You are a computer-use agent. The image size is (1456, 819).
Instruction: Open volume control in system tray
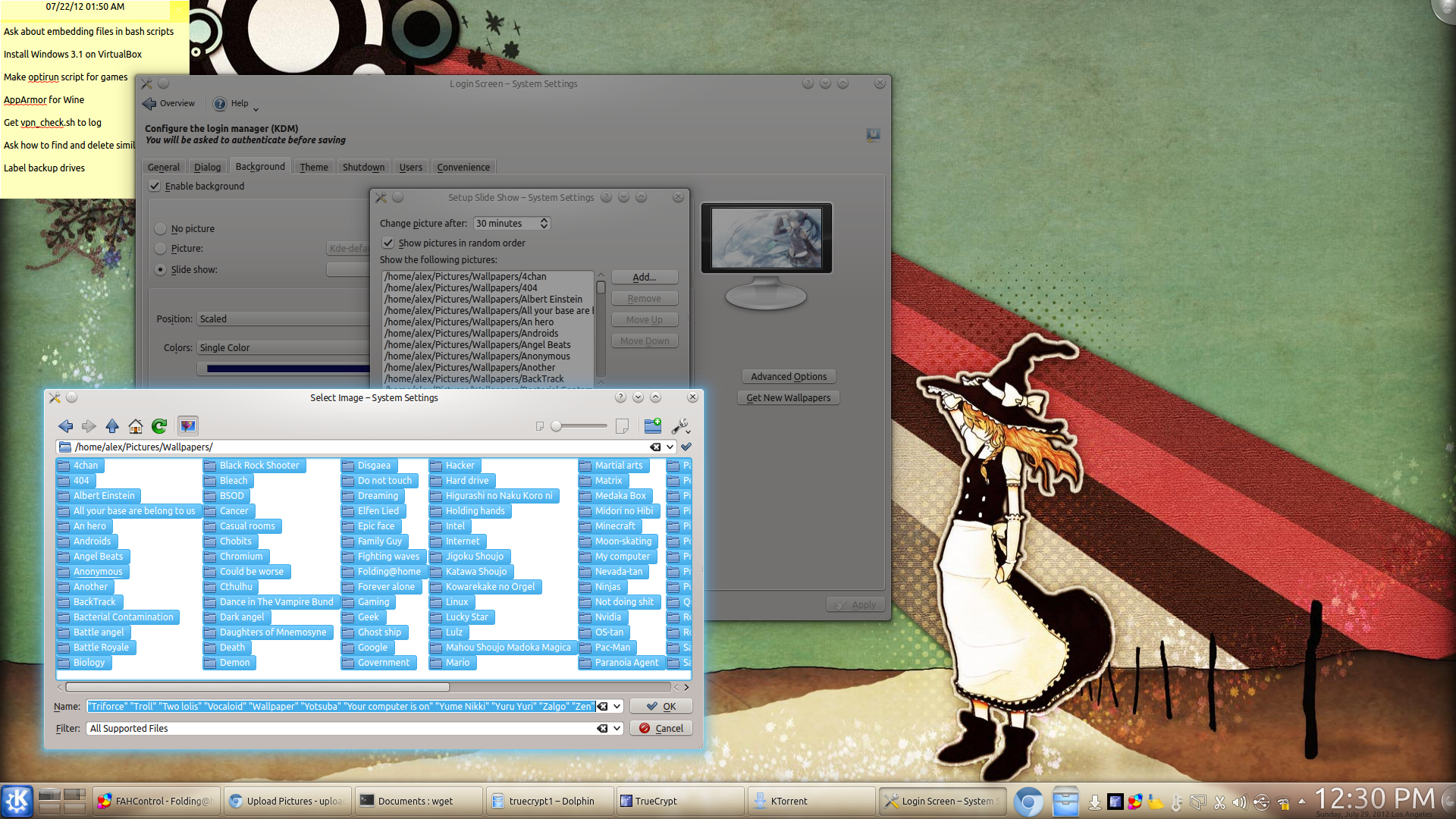point(1240,802)
